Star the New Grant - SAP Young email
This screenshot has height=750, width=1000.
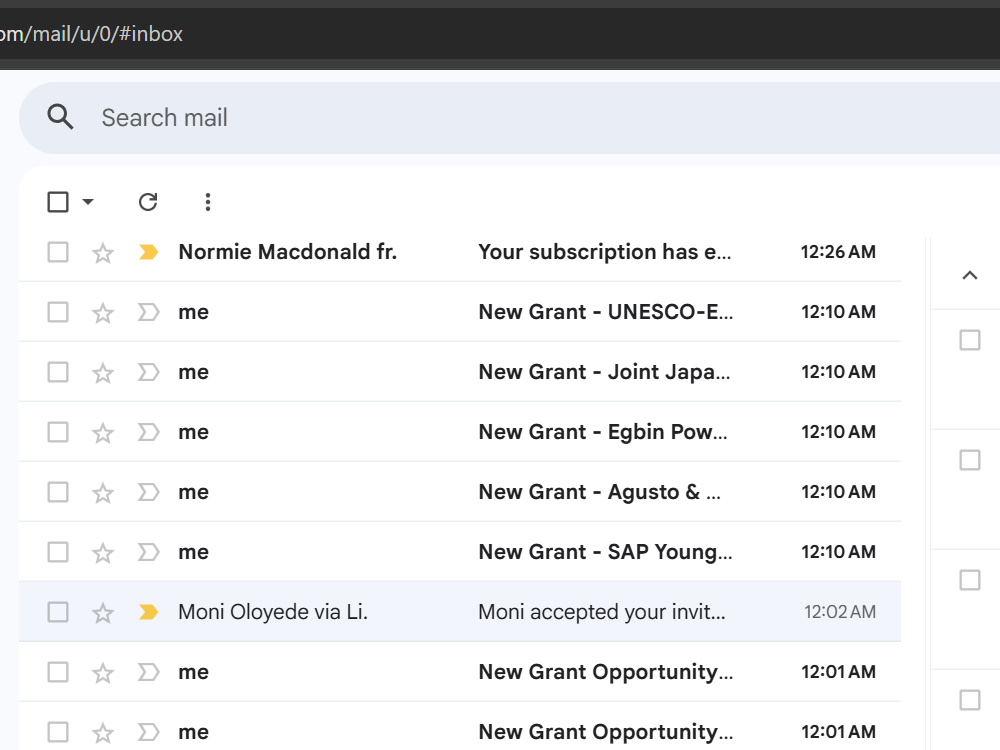103,552
